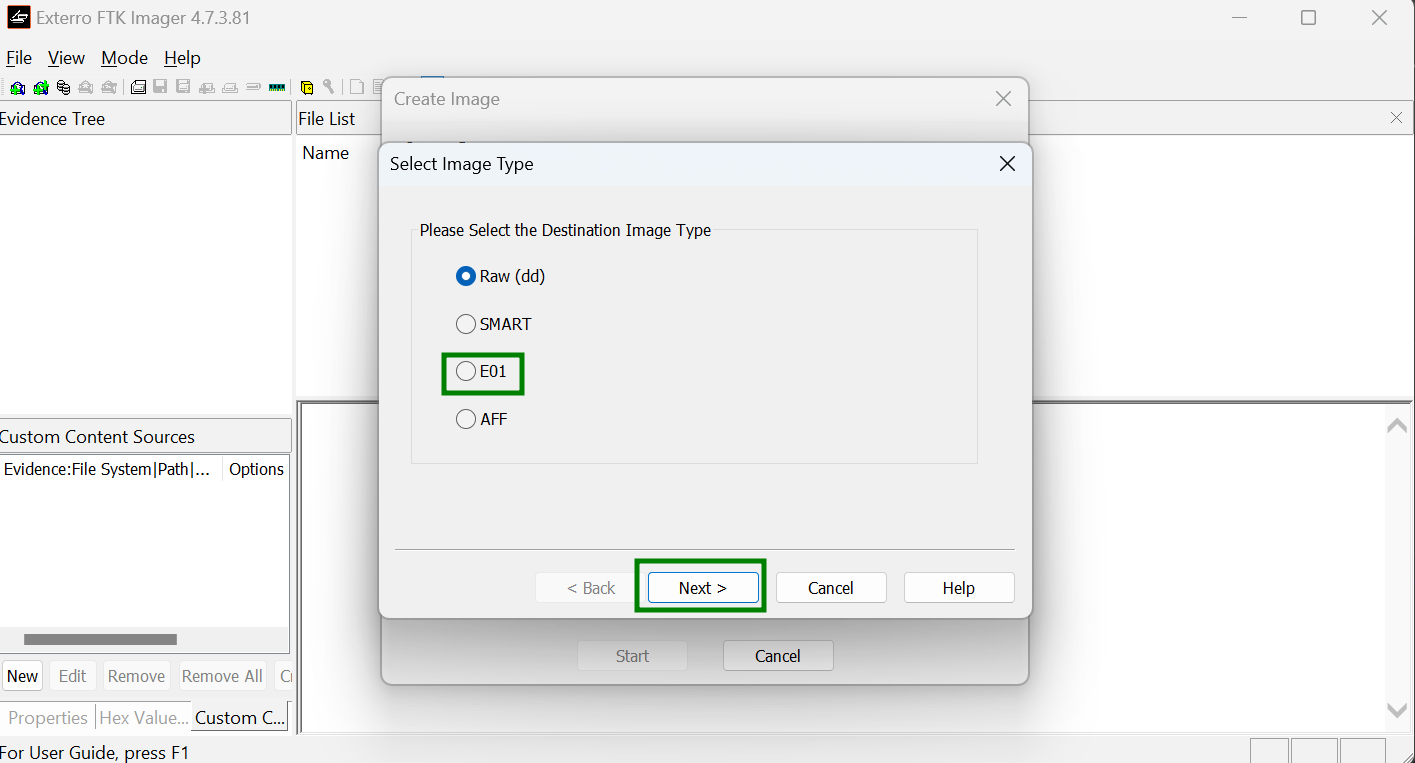Click the Verify Drive/Image toolbar icon
1415x763 pixels.
pos(253,87)
